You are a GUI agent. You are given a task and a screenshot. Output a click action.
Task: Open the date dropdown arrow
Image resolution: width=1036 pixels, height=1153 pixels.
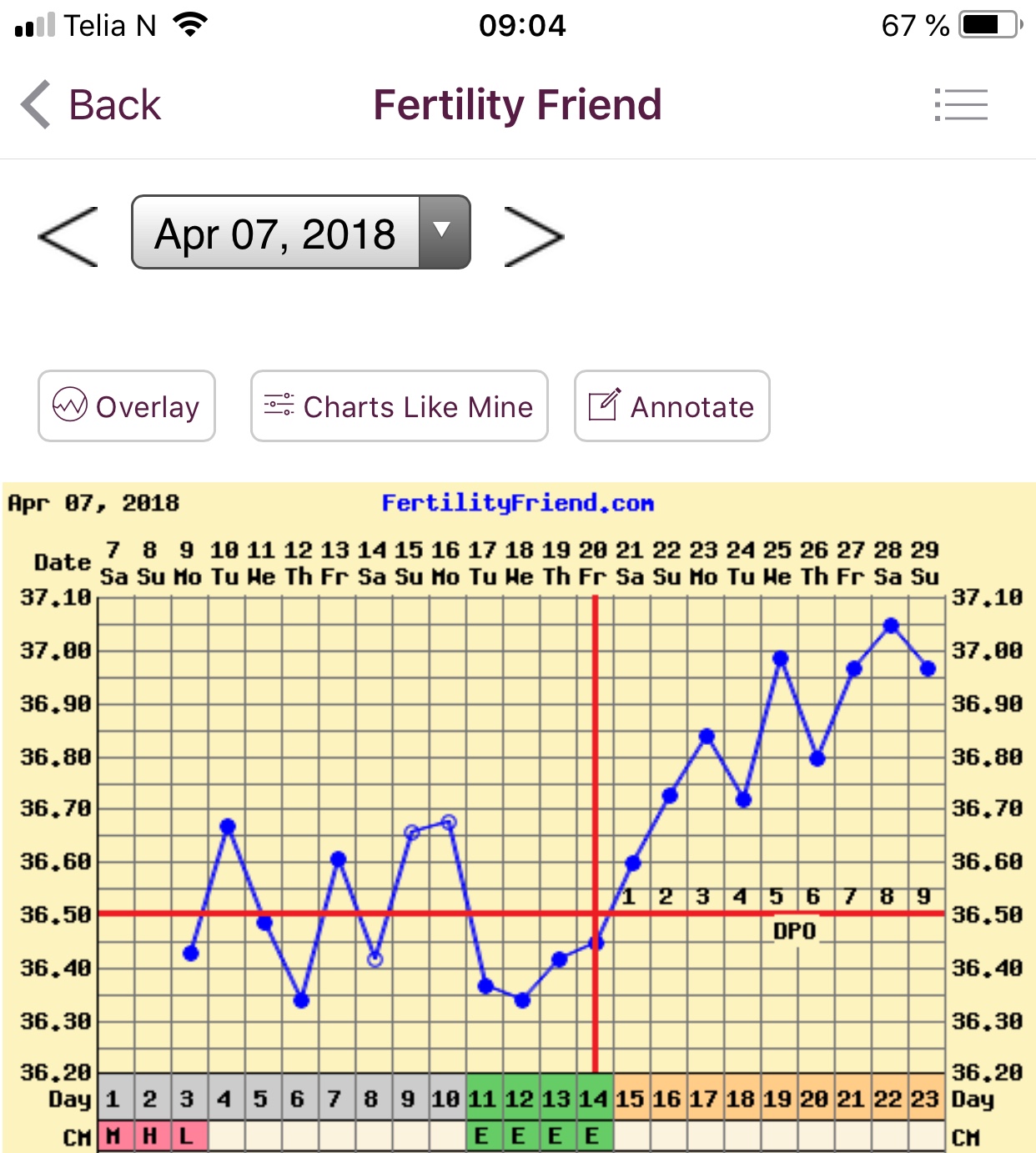[444, 232]
